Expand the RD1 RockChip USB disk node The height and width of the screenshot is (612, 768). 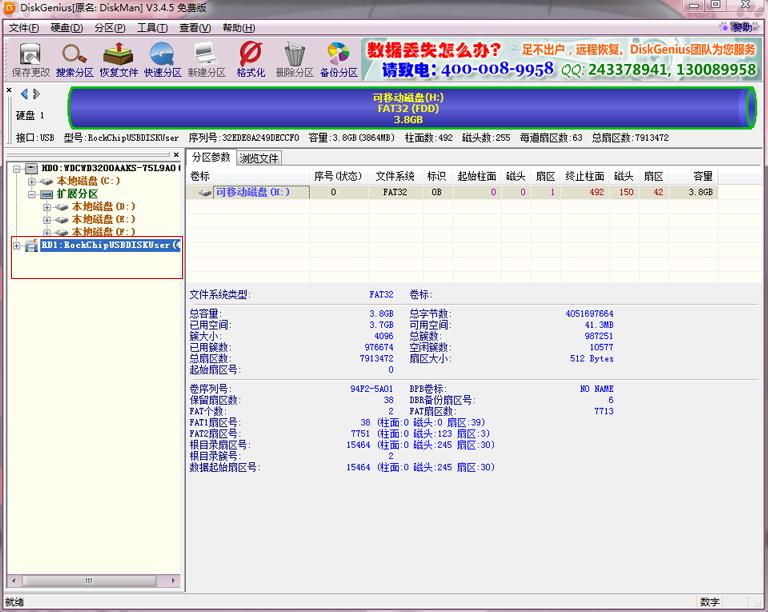(x=17, y=245)
